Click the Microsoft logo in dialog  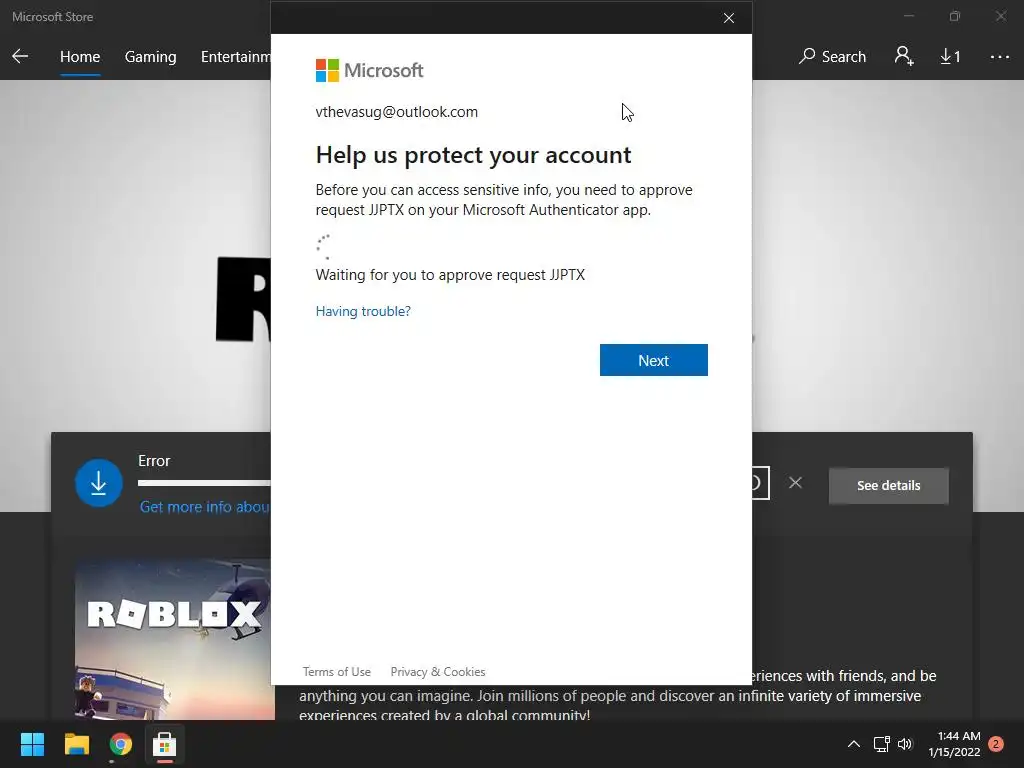pyautogui.click(x=370, y=71)
